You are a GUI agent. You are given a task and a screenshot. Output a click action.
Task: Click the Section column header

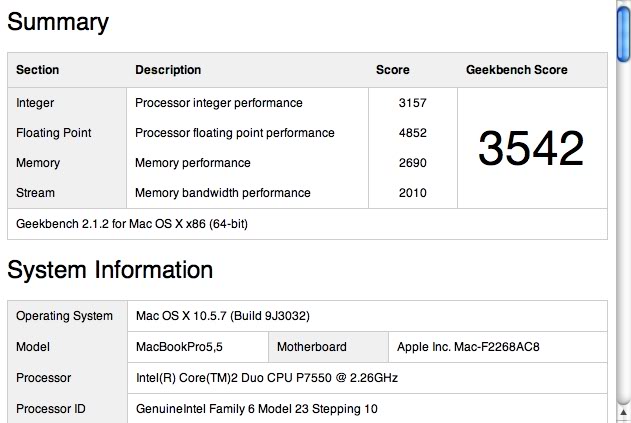coord(38,70)
